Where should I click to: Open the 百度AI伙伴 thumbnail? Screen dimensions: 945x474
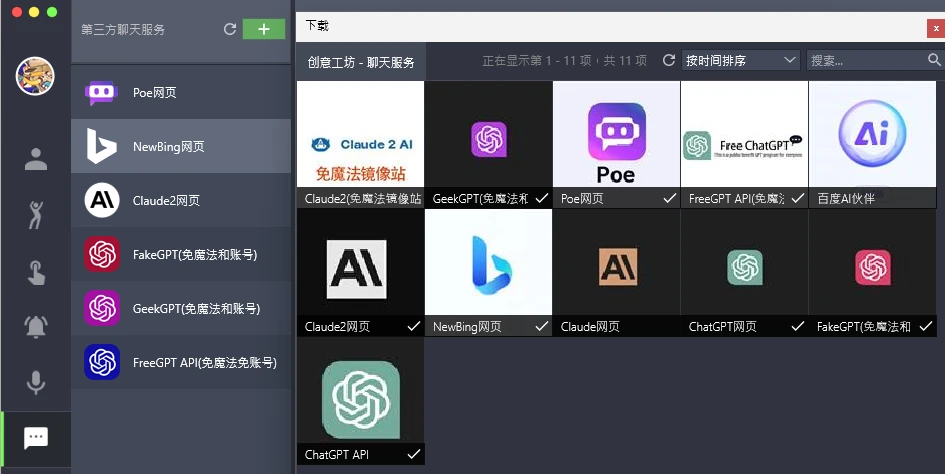(x=872, y=134)
